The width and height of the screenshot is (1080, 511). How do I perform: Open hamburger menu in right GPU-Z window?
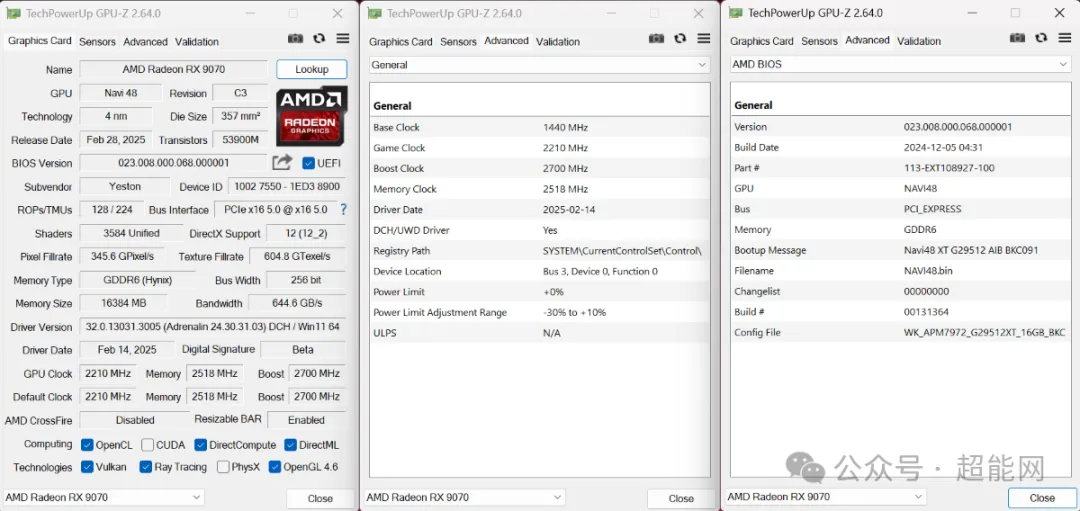coord(1065,39)
